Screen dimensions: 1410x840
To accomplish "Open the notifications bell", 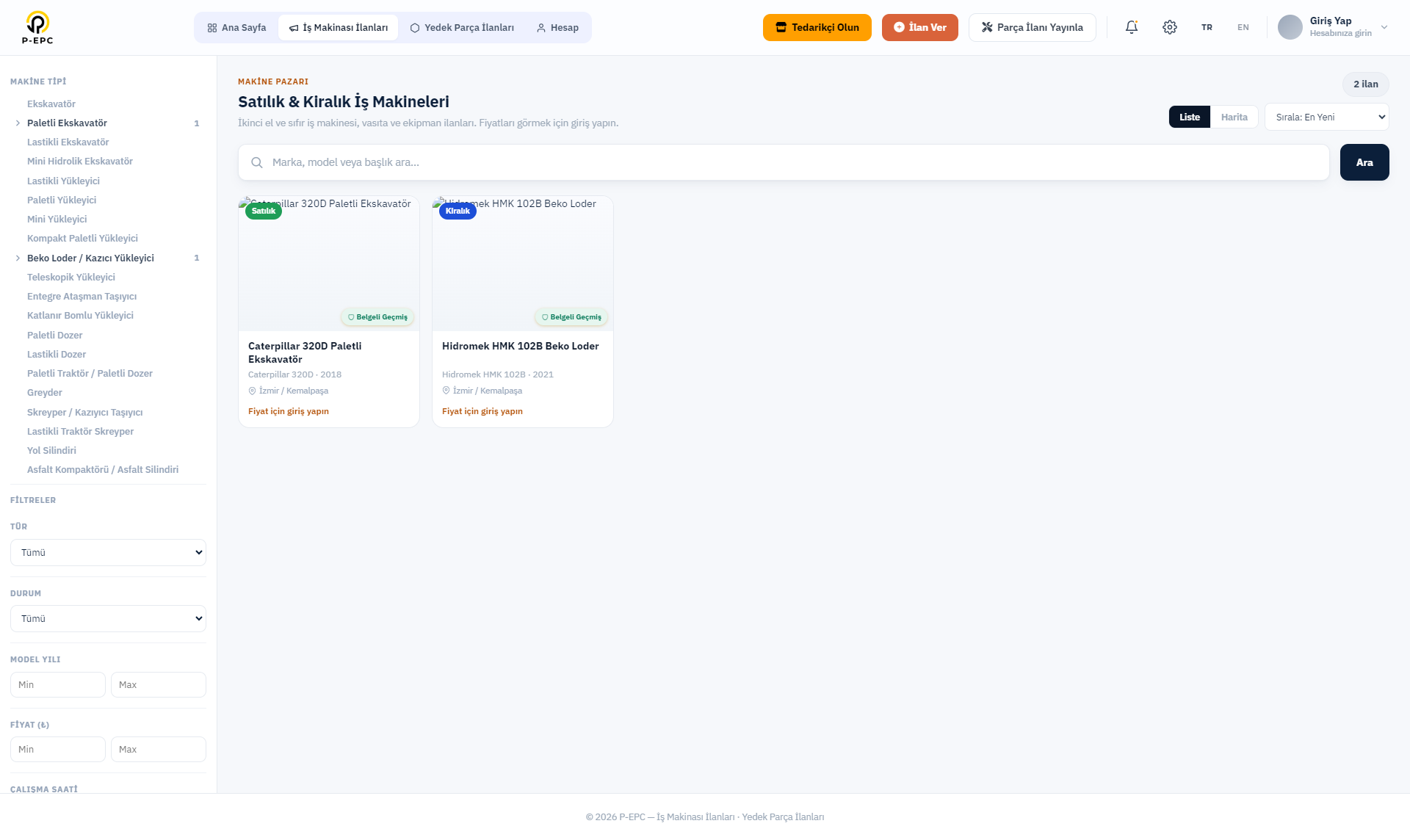I will 1132,27.
